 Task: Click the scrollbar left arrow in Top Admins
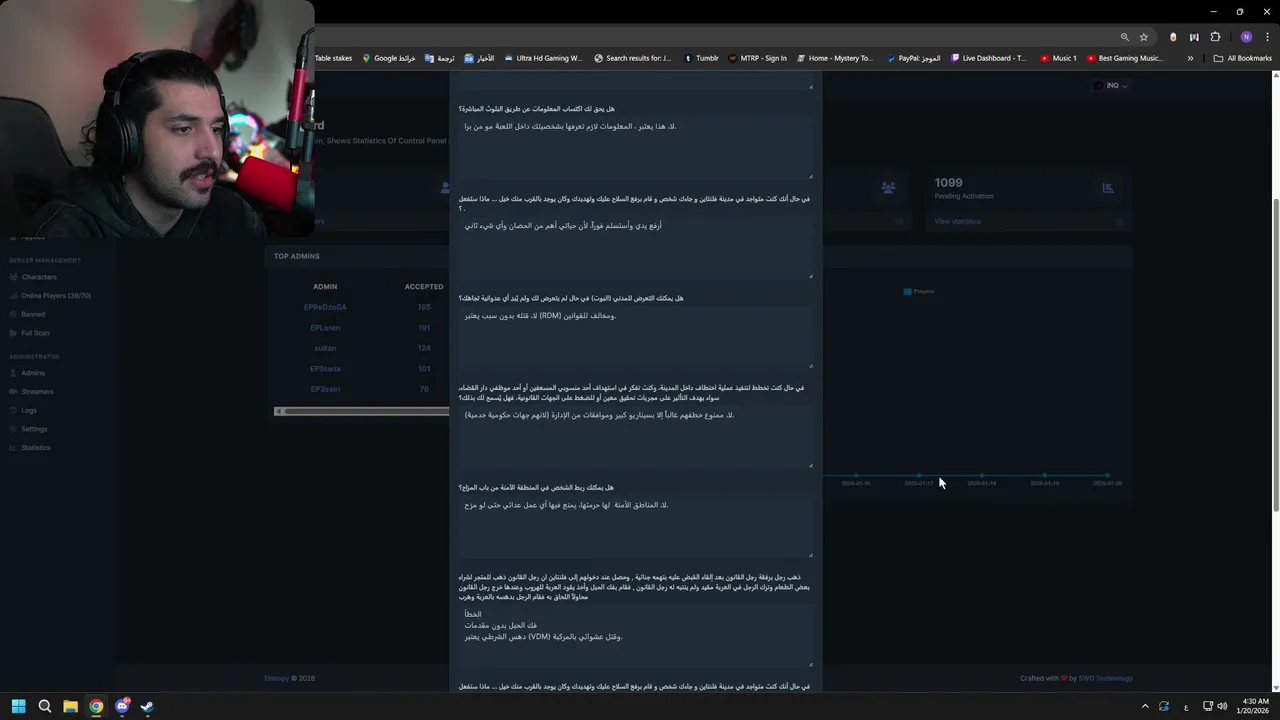279,411
